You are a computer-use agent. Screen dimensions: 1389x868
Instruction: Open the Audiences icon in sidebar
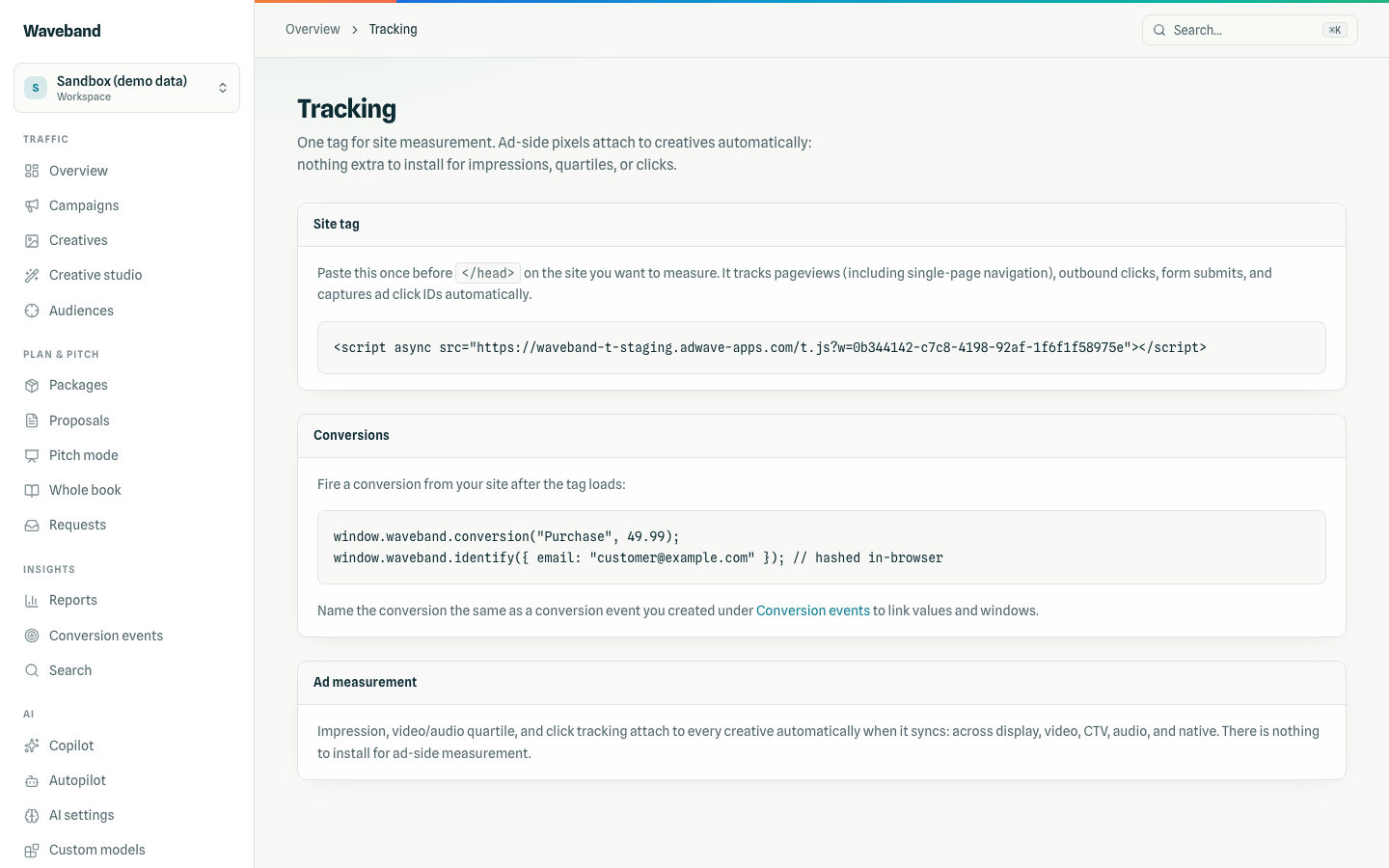point(32,311)
